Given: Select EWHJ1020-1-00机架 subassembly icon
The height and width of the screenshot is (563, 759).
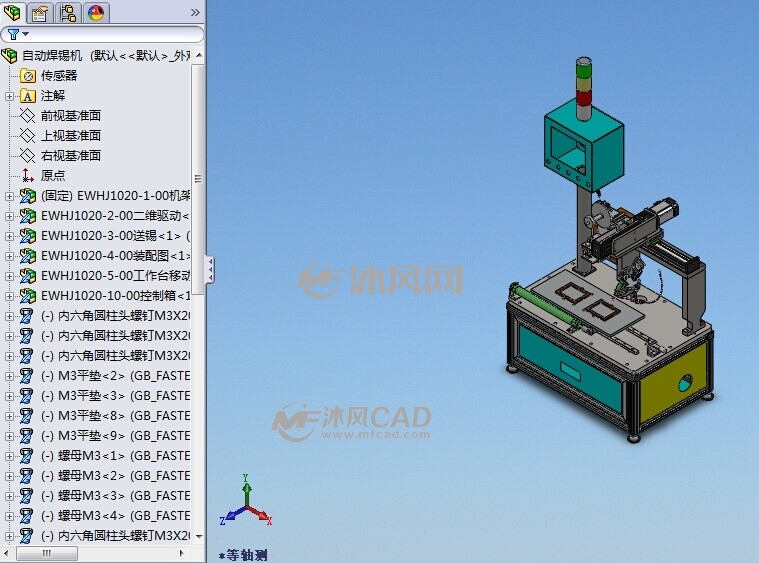Looking at the screenshot, I should coord(28,196).
